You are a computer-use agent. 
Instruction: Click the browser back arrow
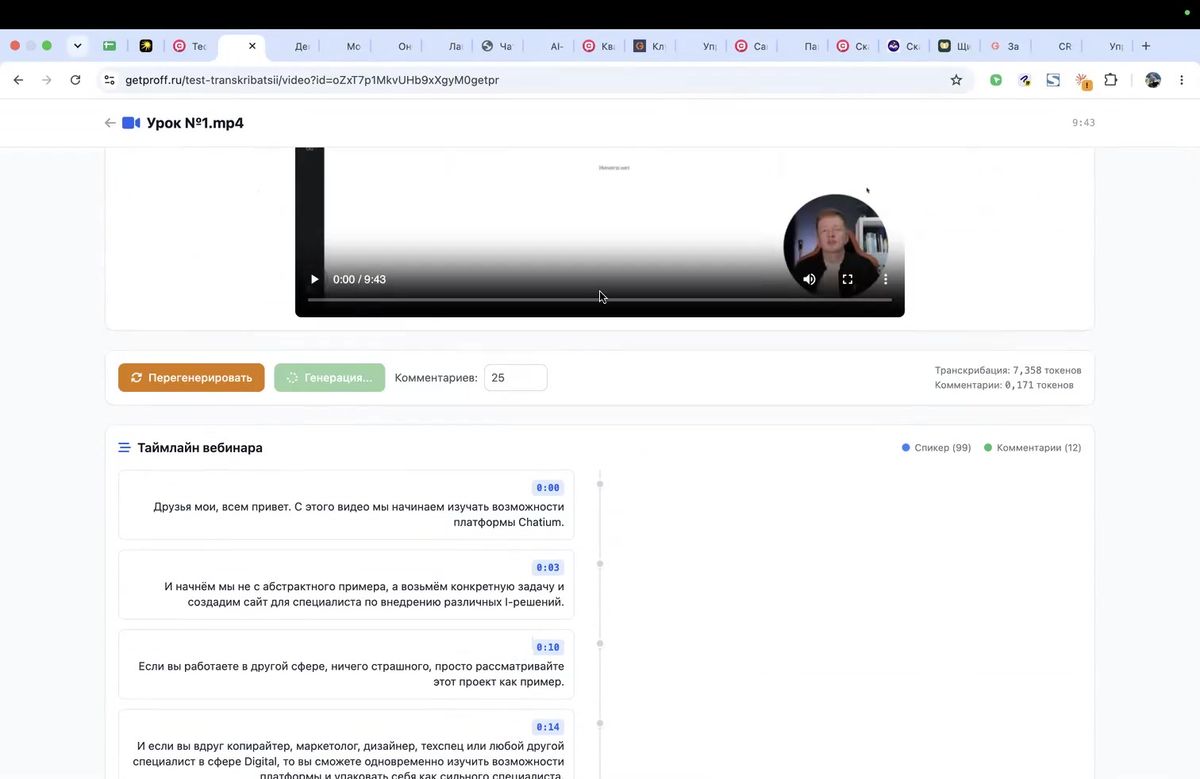click(x=18, y=80)
